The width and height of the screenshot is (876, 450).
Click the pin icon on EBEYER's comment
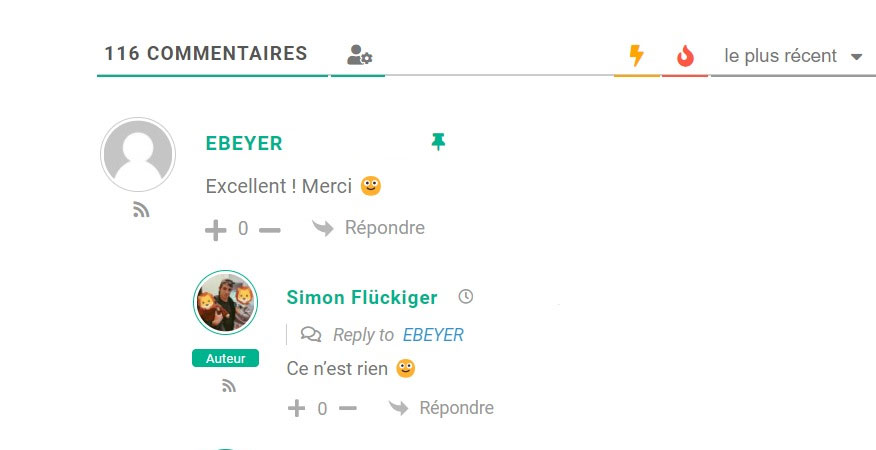click(438, 142)
